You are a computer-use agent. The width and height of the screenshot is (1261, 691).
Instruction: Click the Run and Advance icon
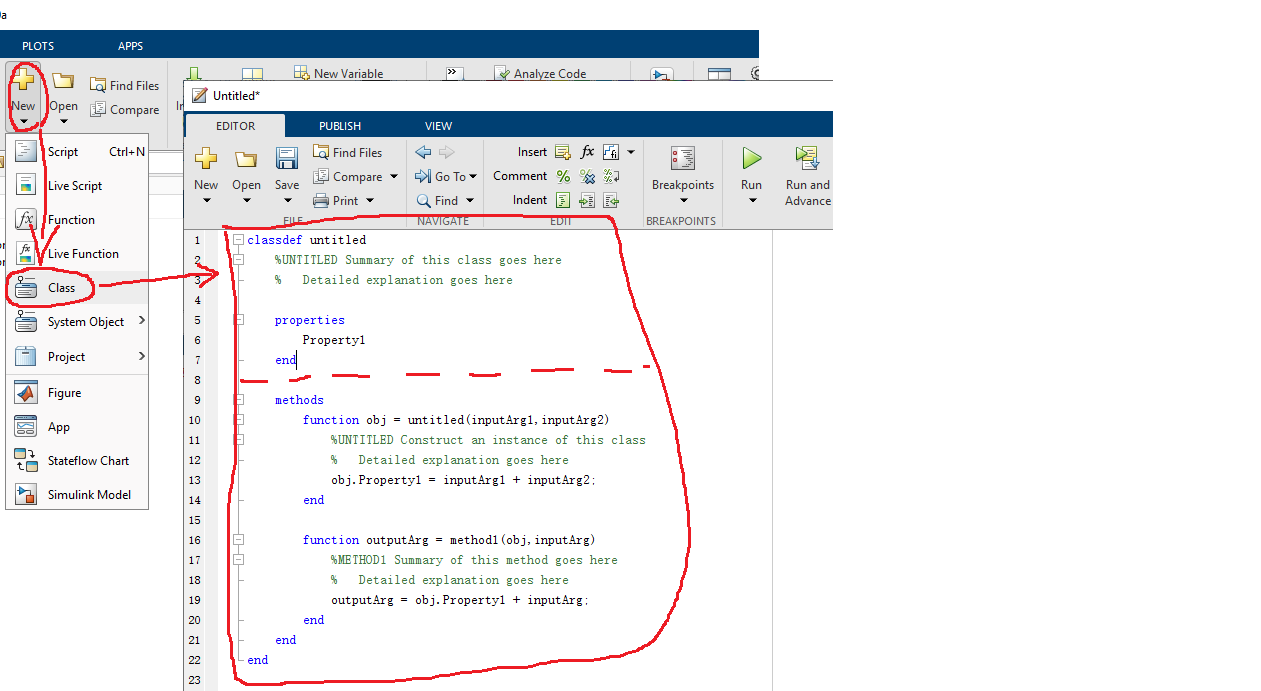[x=806, y=158]
